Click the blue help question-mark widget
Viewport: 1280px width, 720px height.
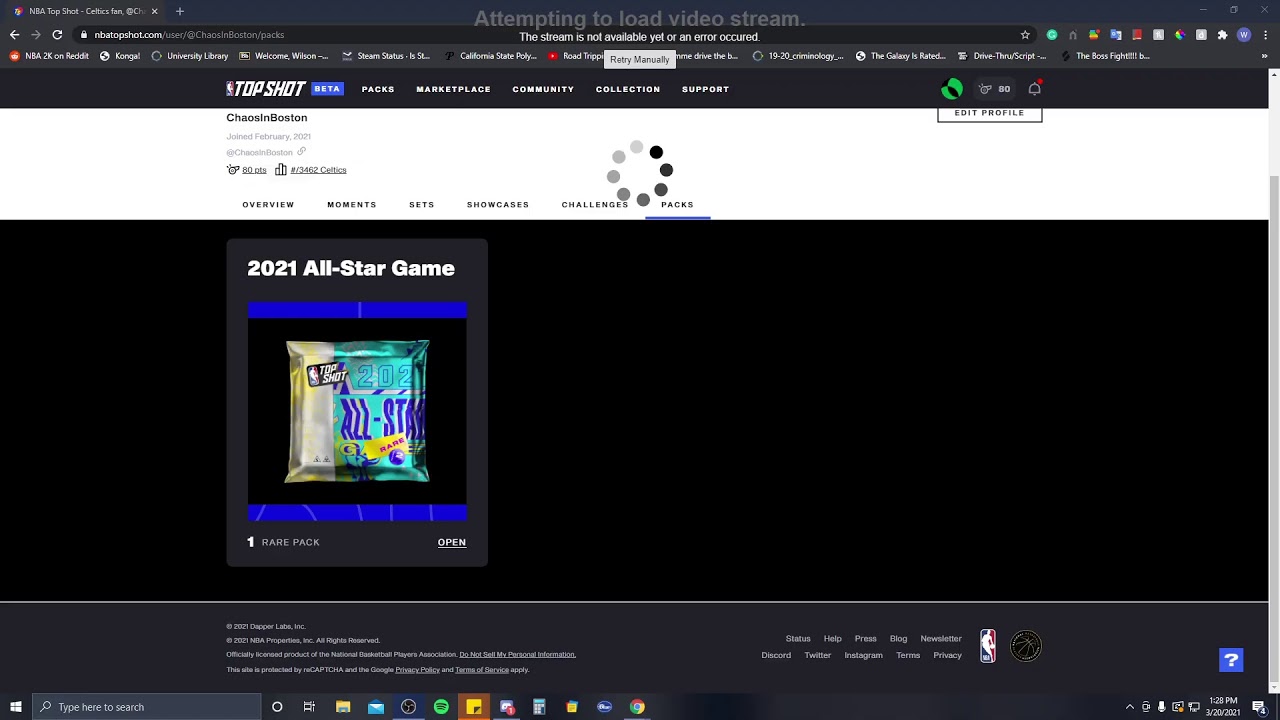1231,660
